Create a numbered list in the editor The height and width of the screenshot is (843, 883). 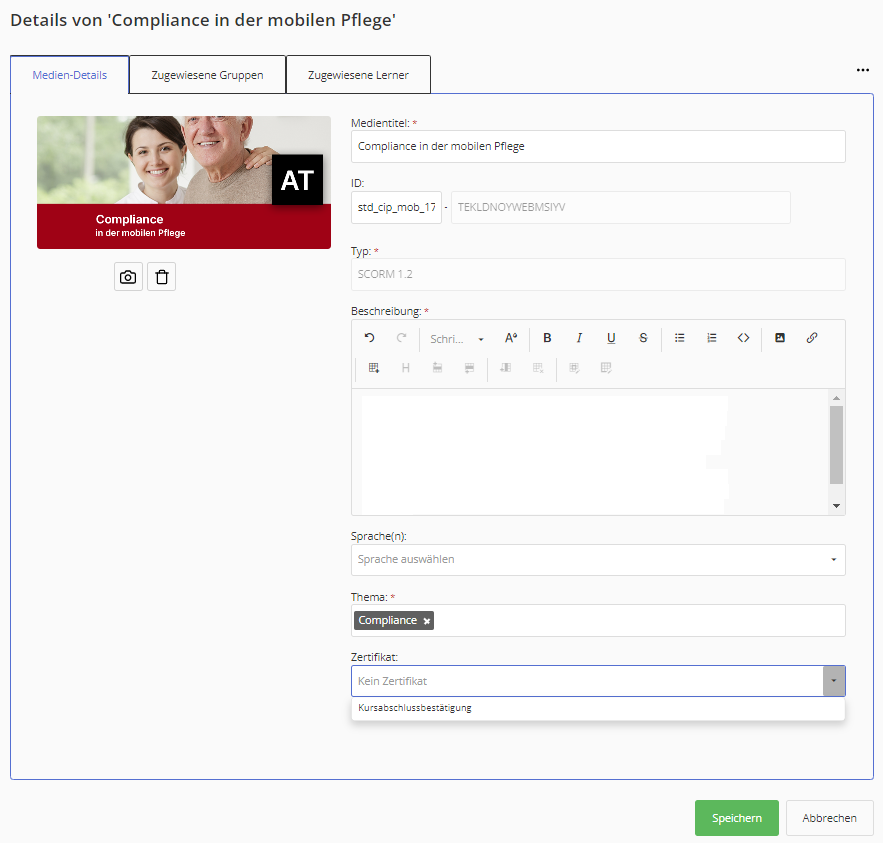pos(711,338)
